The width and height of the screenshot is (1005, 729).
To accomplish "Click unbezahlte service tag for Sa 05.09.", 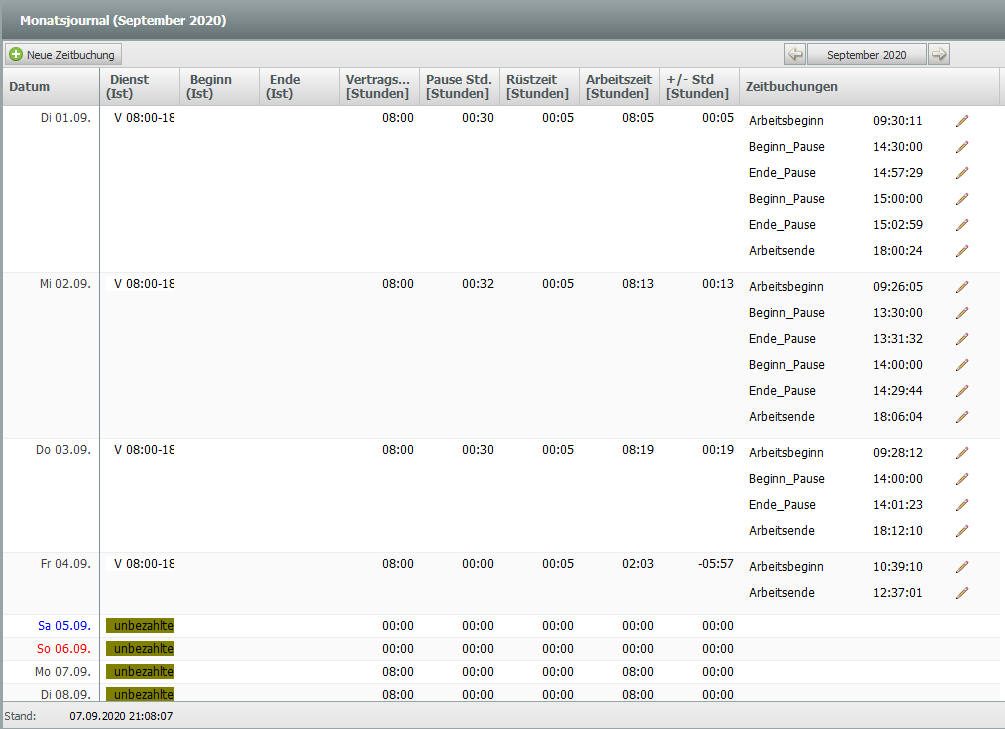I will click(140, 626).
